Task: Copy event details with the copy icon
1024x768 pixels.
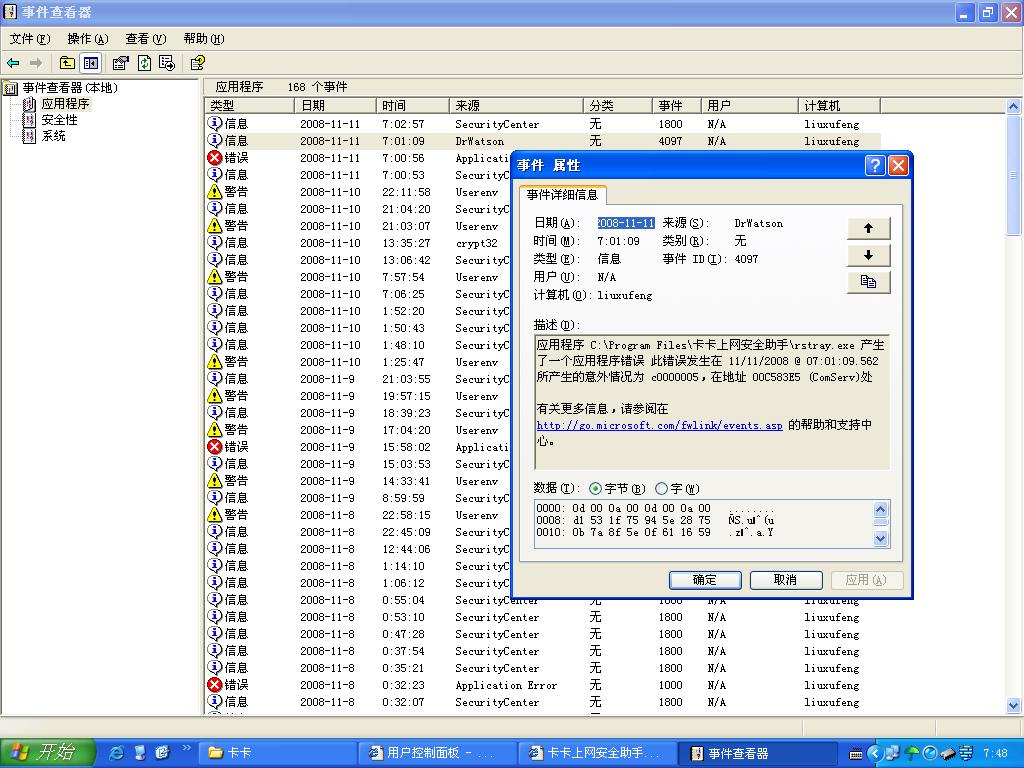Action: pos(868,283)
